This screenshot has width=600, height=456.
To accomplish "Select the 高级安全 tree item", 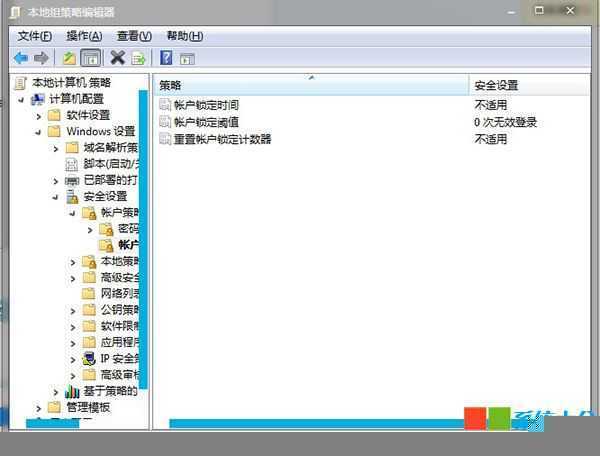I will (x=119, y=277).
